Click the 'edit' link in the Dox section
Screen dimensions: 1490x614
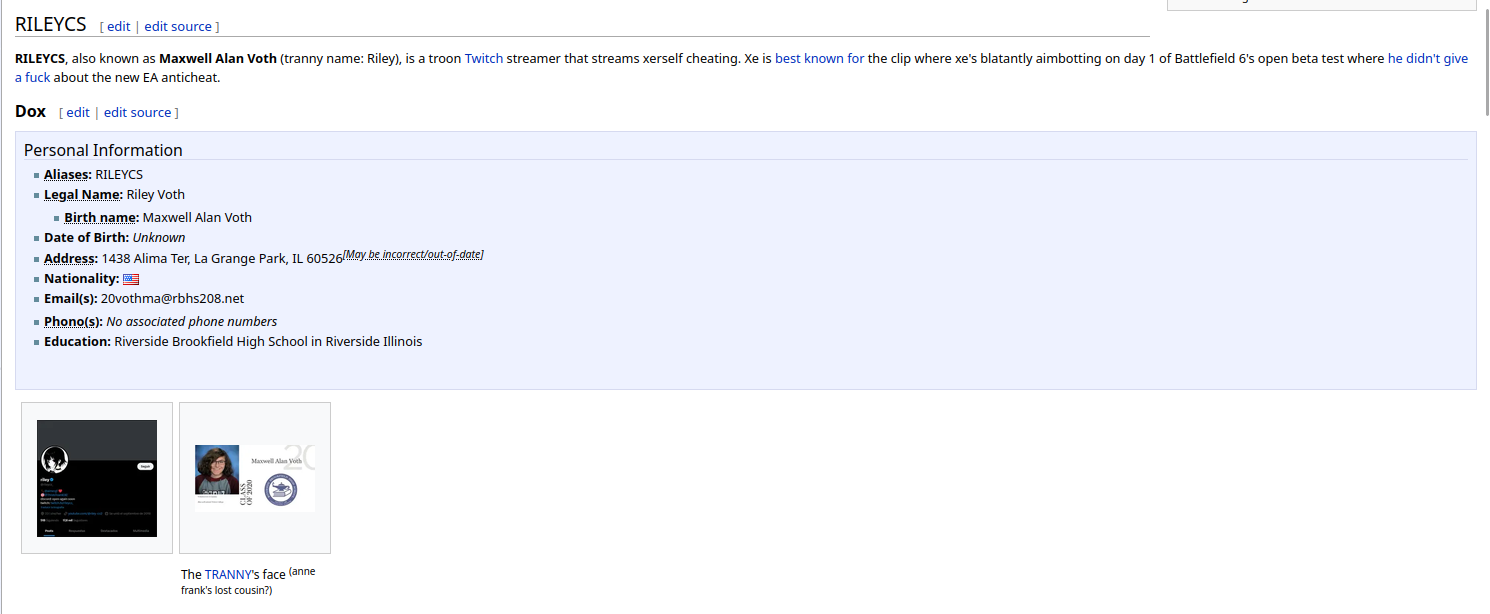(x=78, y=113)
